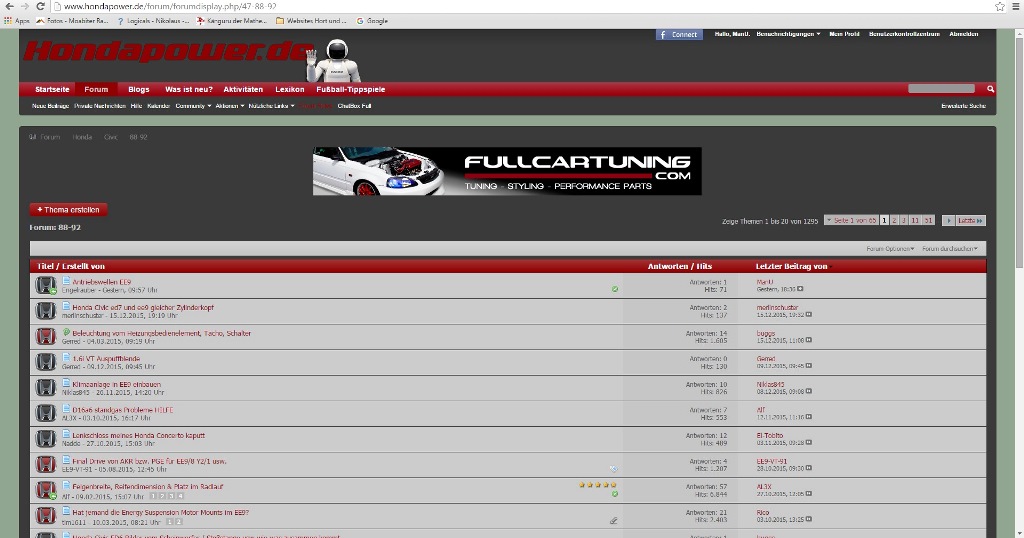Click the browser reload icon
Viewport: 1024px width, 538px height.
(41, 6)
